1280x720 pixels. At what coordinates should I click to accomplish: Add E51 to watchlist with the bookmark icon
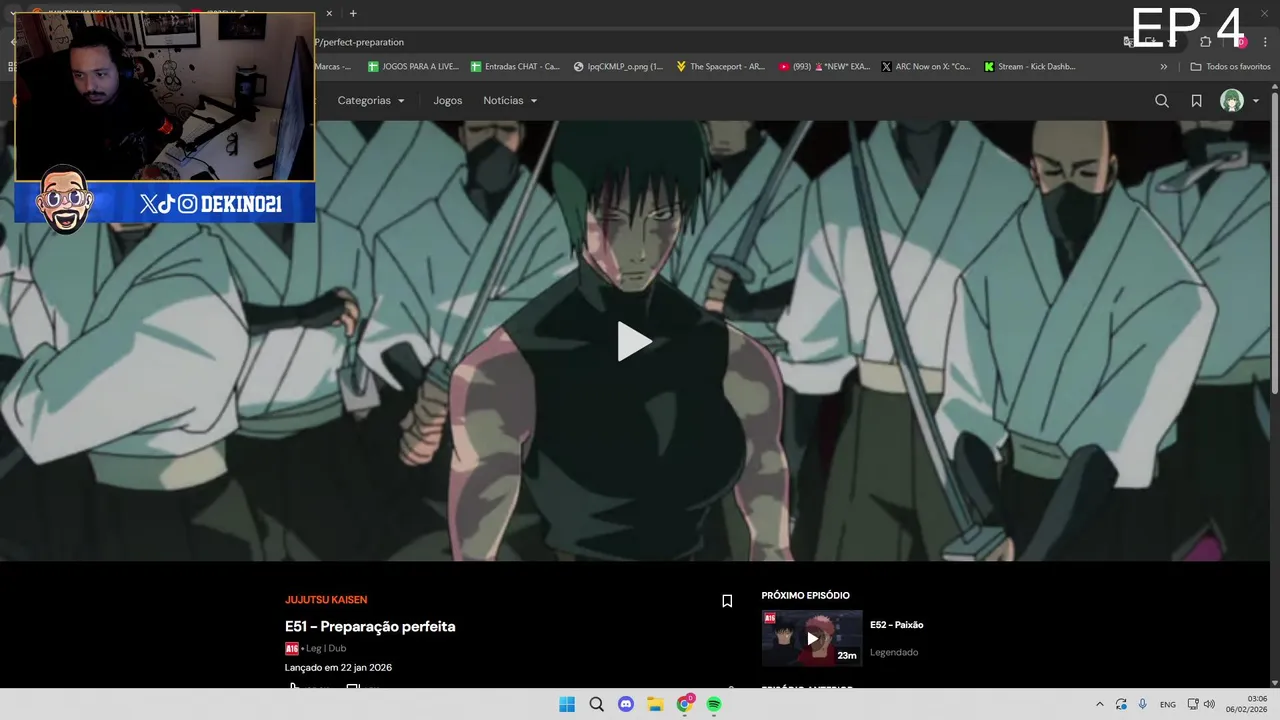[727, 601]
